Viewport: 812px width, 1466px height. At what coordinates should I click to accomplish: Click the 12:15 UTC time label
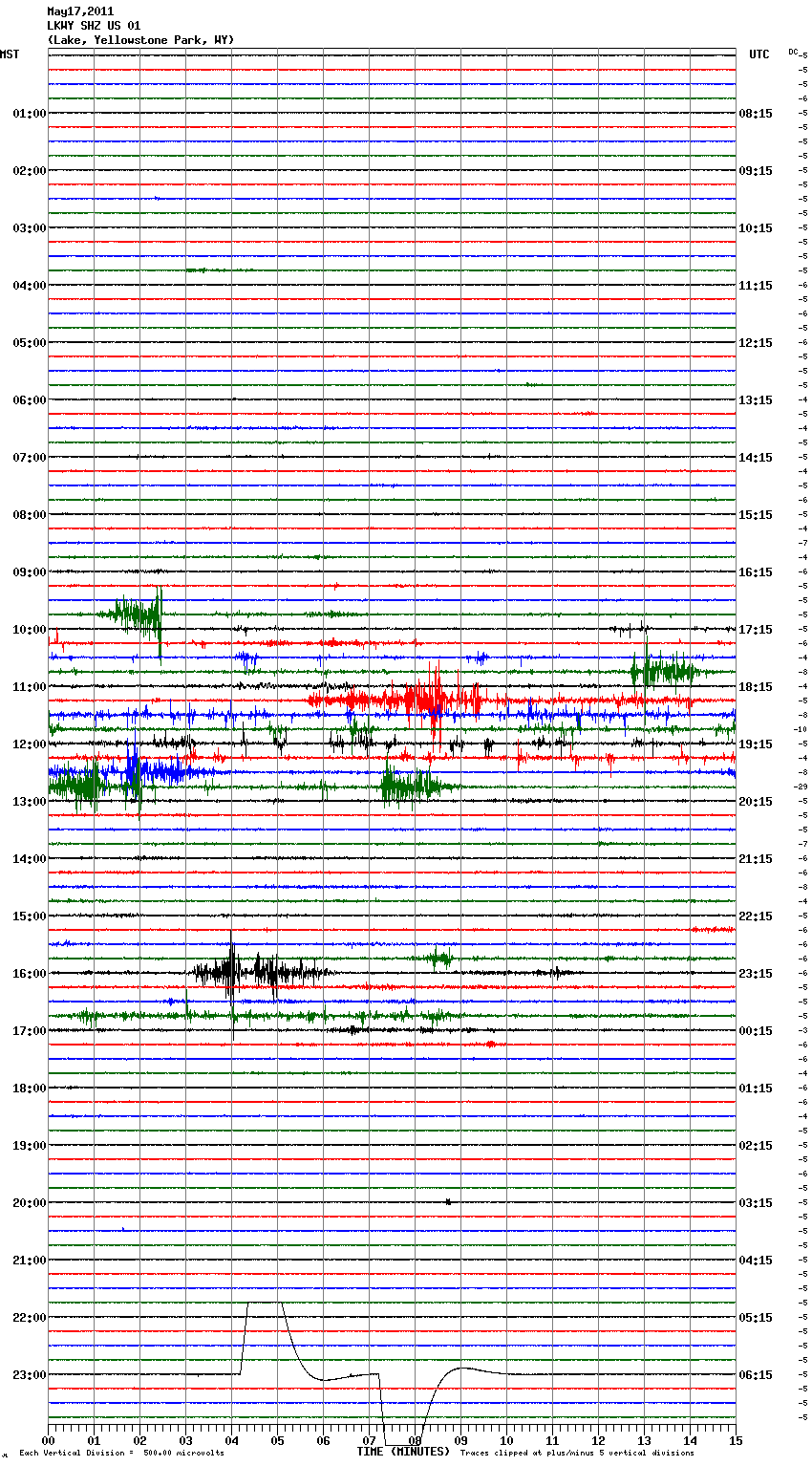tap(756, 343)
